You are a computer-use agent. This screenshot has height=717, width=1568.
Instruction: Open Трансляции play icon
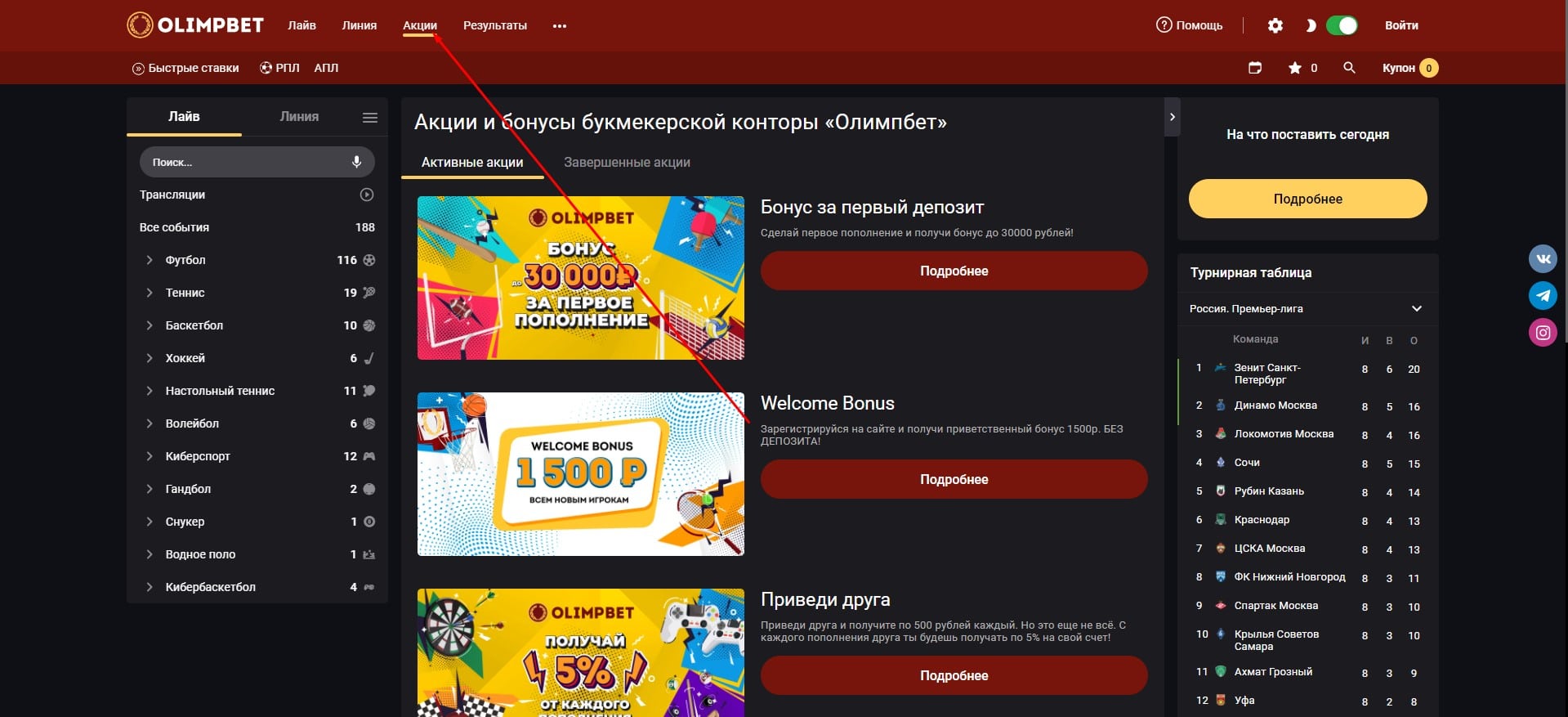[x=367, y=195]
